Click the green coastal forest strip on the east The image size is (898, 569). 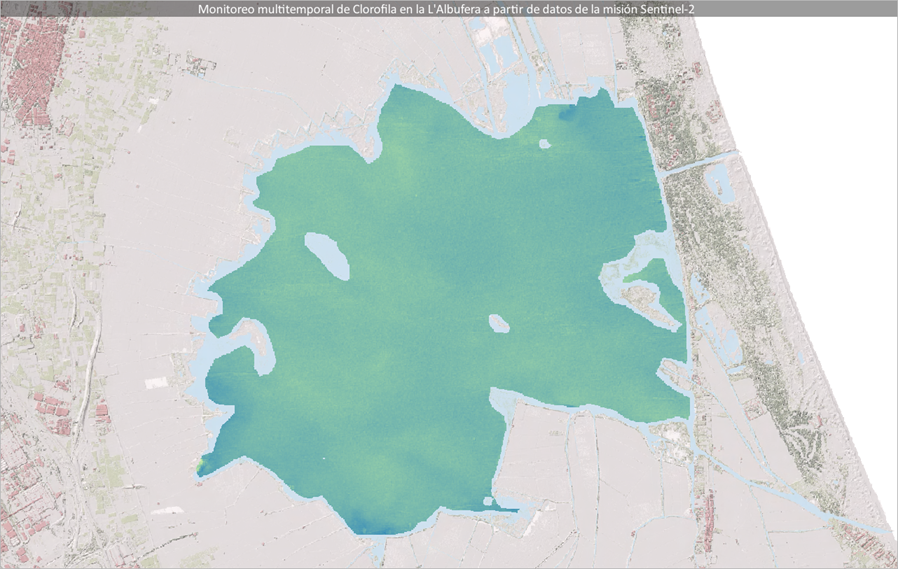point(760,300)
